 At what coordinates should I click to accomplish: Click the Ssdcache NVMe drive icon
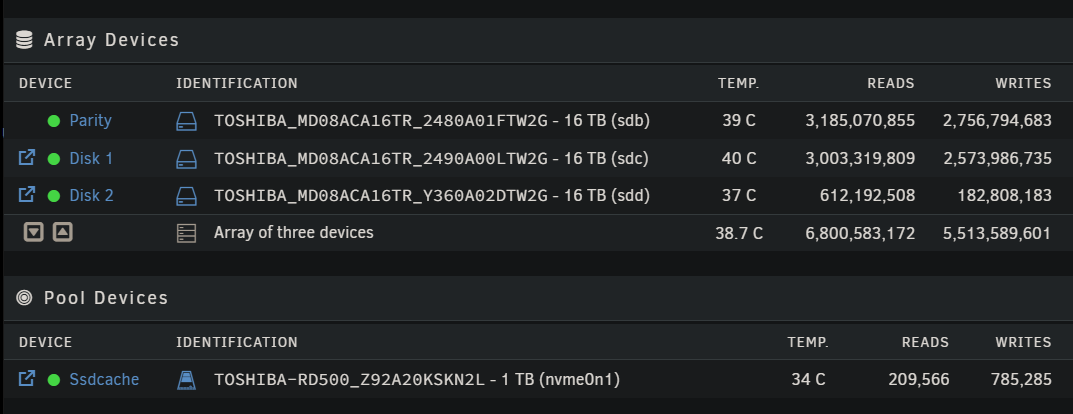coord(187,380)
